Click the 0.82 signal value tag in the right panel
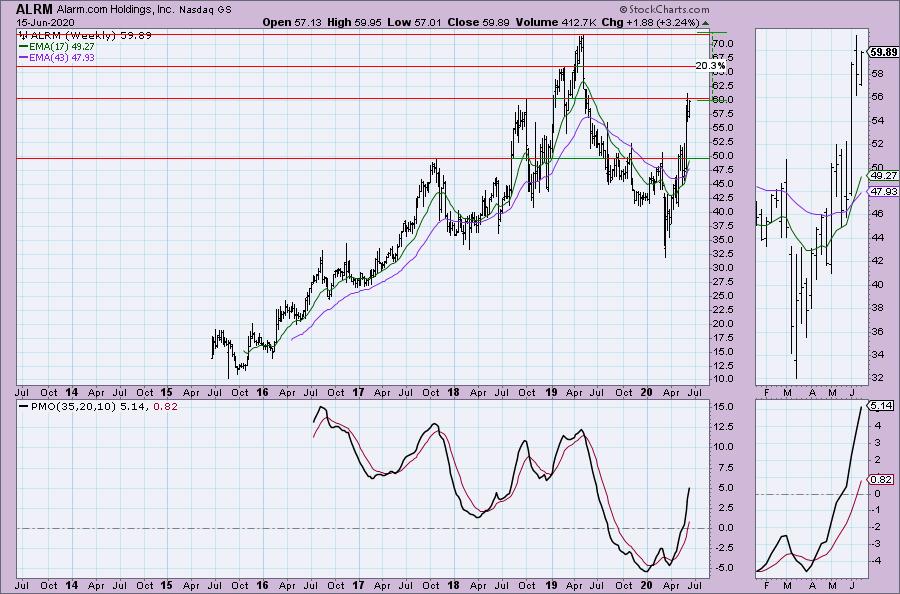 click(882, 480)
